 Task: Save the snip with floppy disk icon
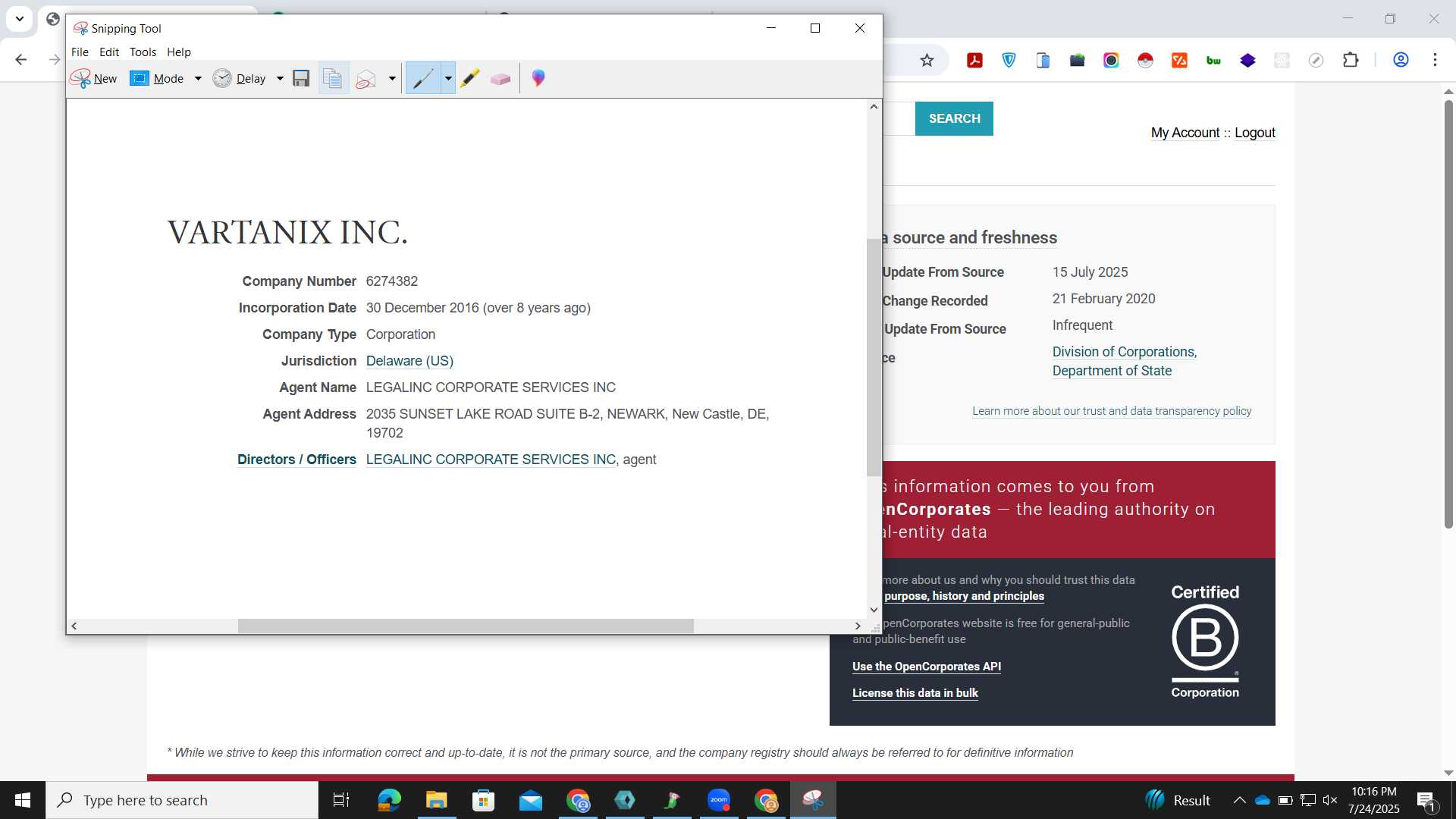tap(301, 78)
